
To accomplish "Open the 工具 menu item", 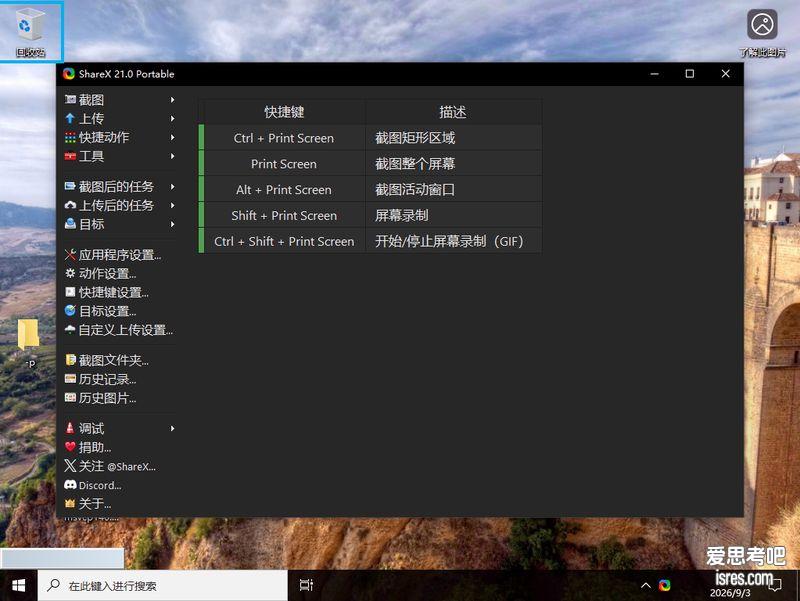I will point(120,156).
